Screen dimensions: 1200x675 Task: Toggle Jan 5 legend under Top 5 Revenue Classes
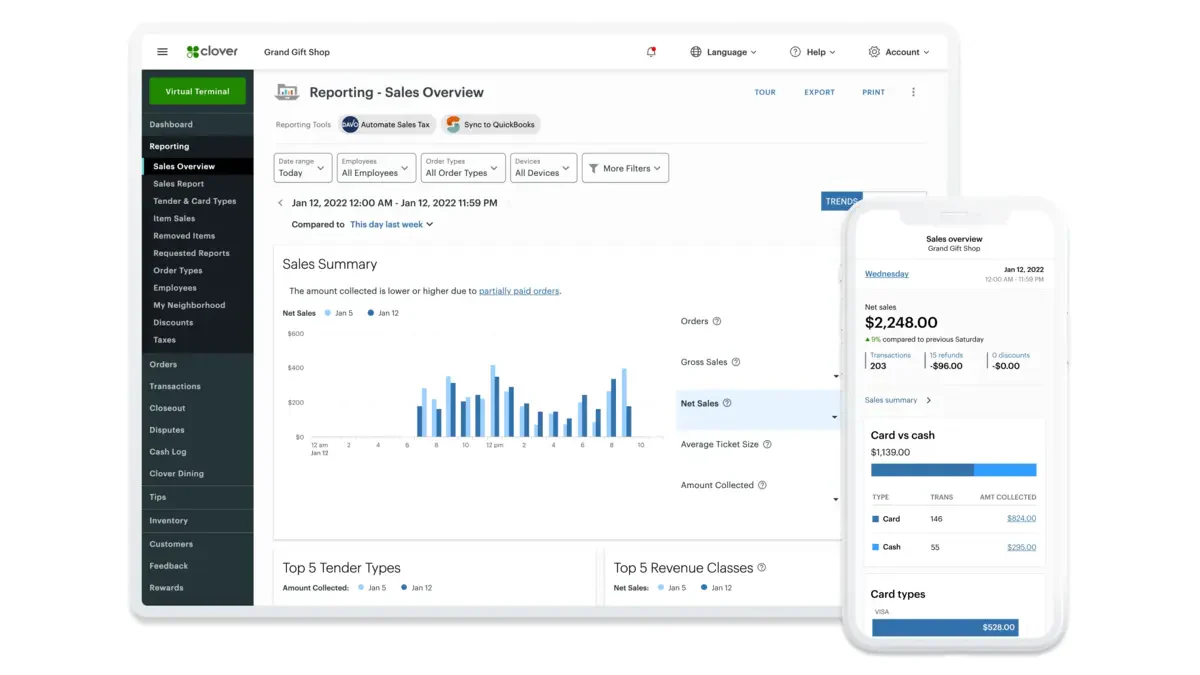(671, 588)
